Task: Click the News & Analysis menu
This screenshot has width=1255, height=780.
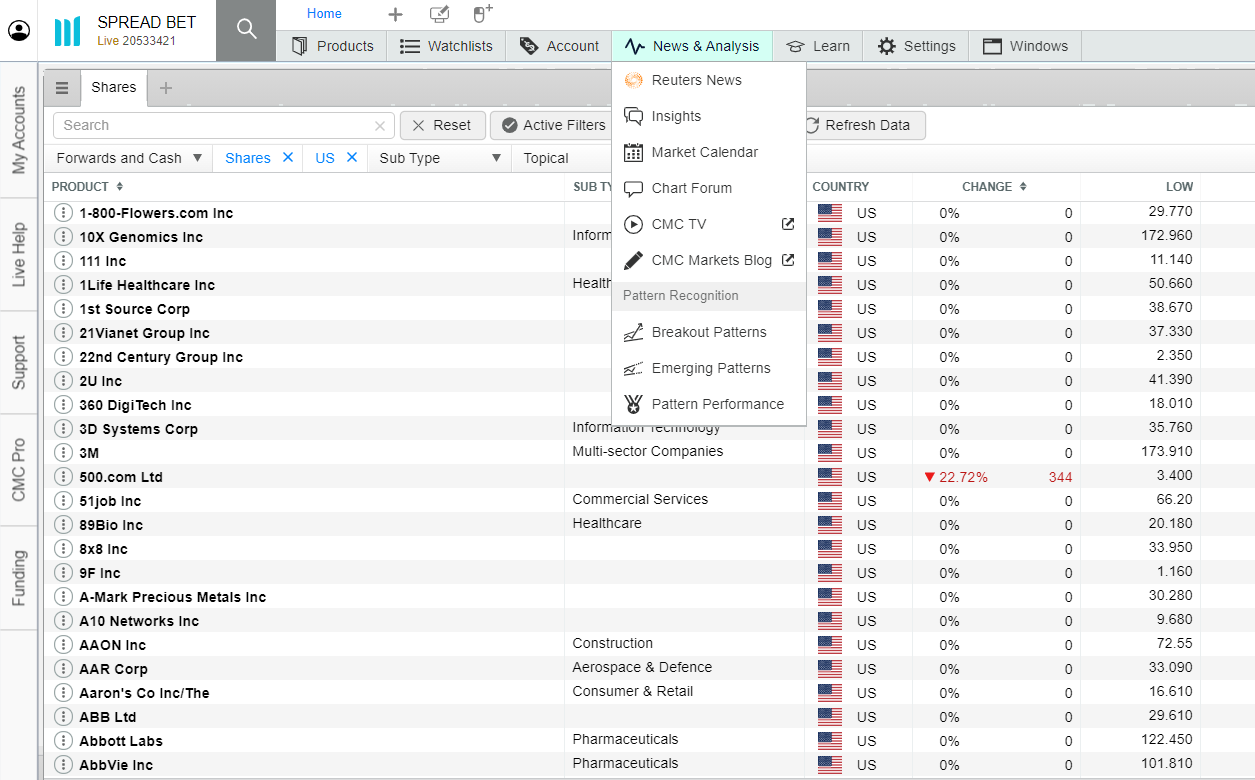Action: coord(692,46)
